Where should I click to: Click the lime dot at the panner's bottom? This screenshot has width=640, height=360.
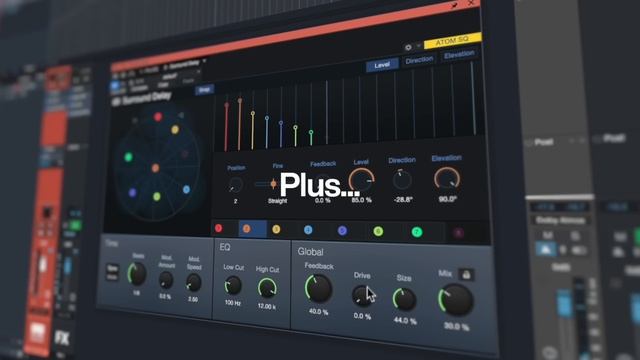pos(157,197)
